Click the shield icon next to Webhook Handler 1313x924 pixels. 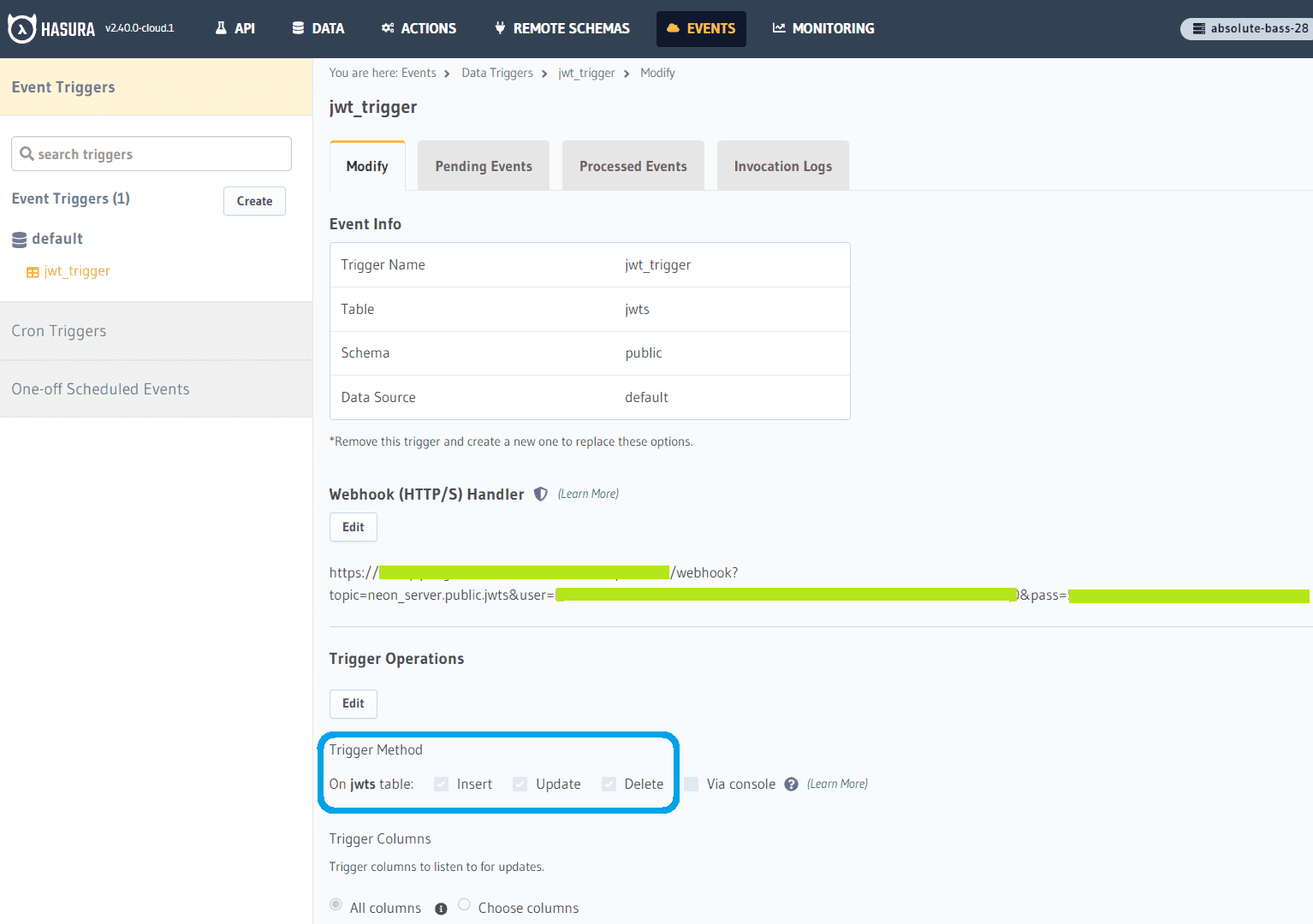[541, 494]
